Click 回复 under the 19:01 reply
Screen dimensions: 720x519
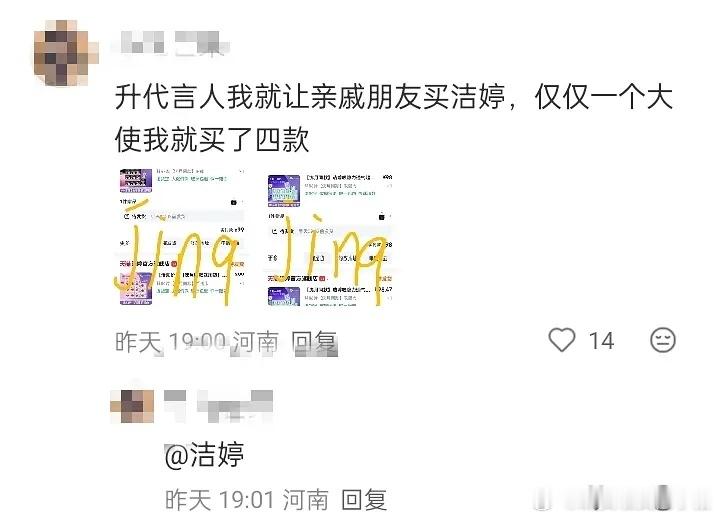[364, 500]
